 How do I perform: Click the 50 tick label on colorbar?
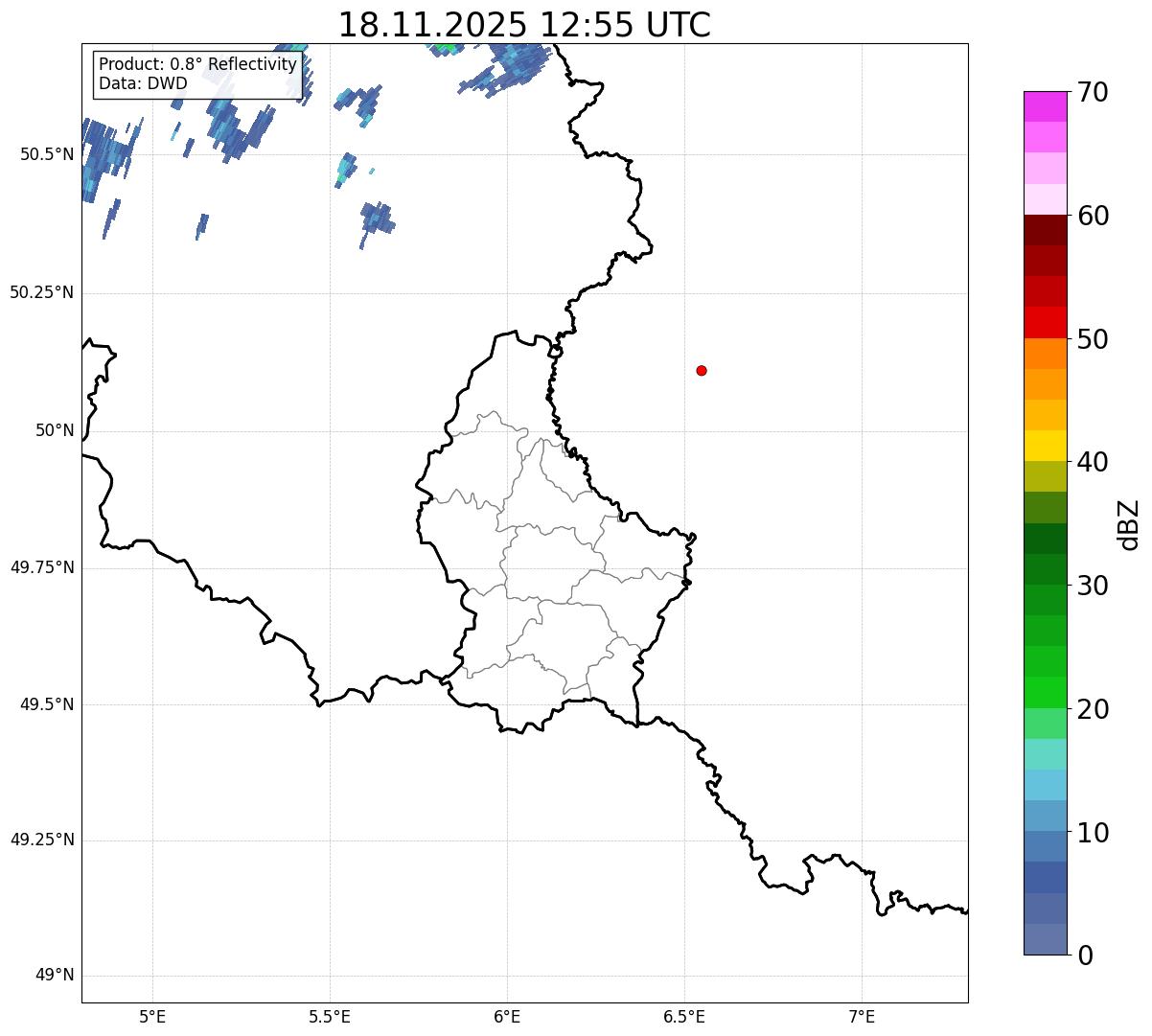tap(1092, 339)
